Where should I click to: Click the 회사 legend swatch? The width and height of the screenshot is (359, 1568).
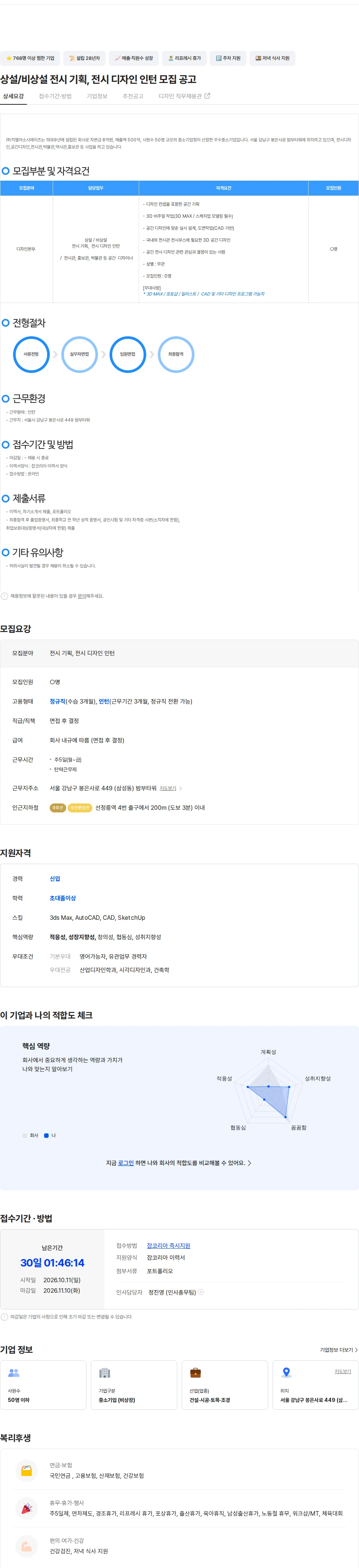point(24,1135)
